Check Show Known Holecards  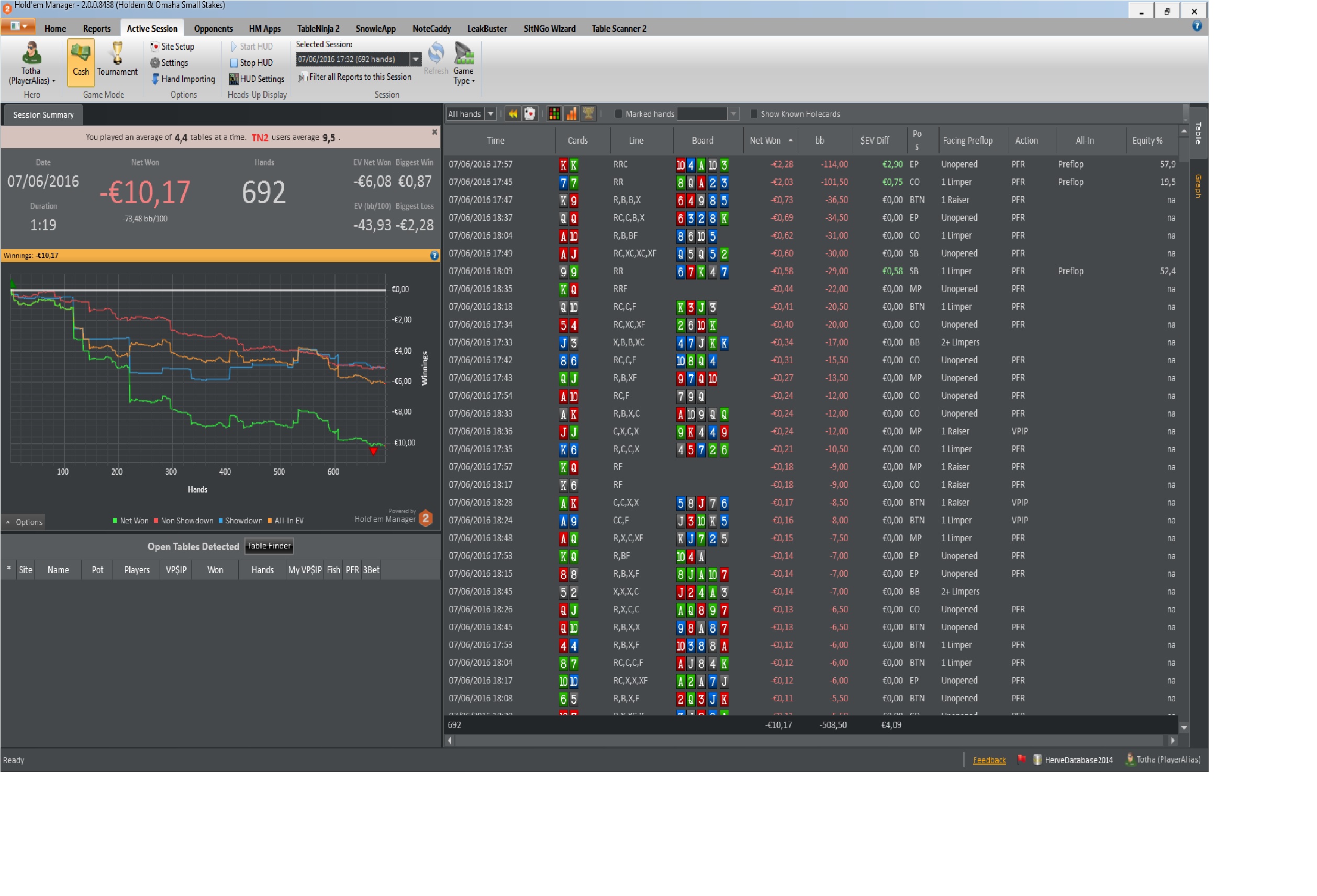pos(753,114)
